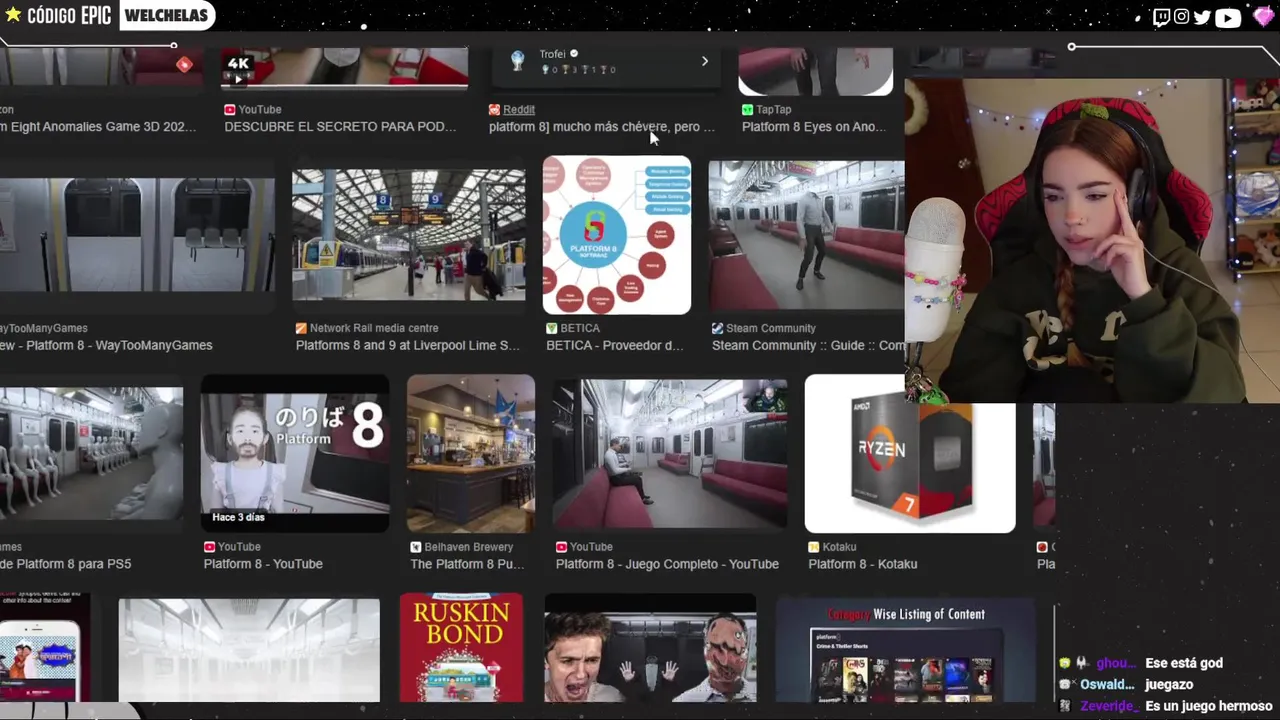Click chat user 'Oswald...' name
The width and height of the screenshot is (1280, 720).
[x=1107, y=685]
